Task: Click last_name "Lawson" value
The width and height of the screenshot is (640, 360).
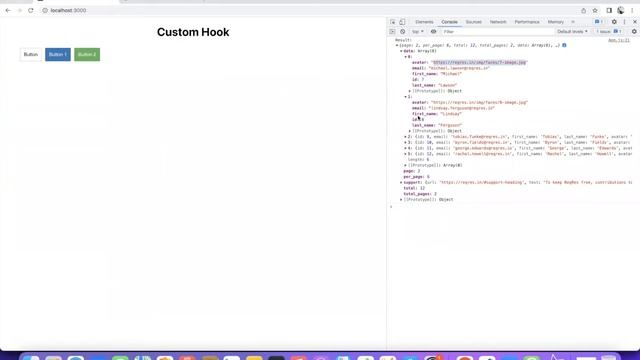Action: tap(447, 85)
